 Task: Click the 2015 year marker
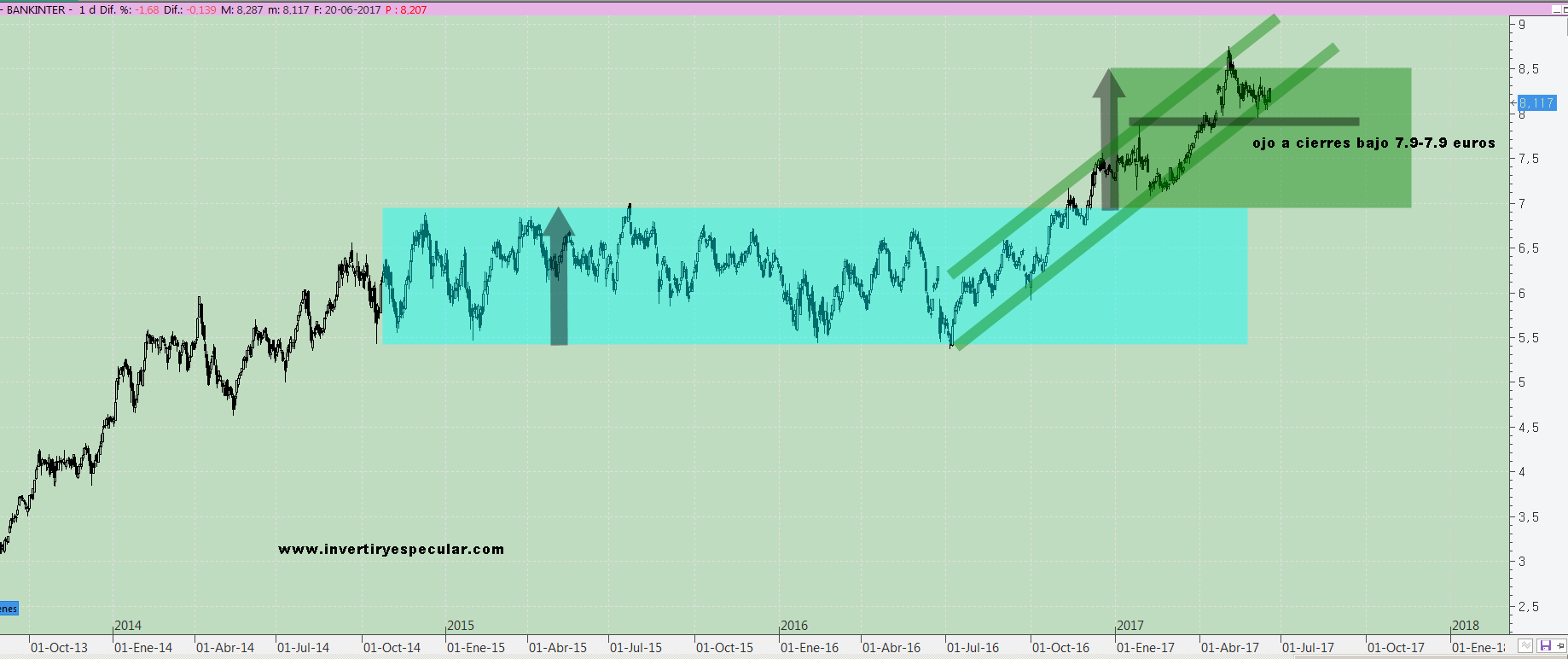461,626
